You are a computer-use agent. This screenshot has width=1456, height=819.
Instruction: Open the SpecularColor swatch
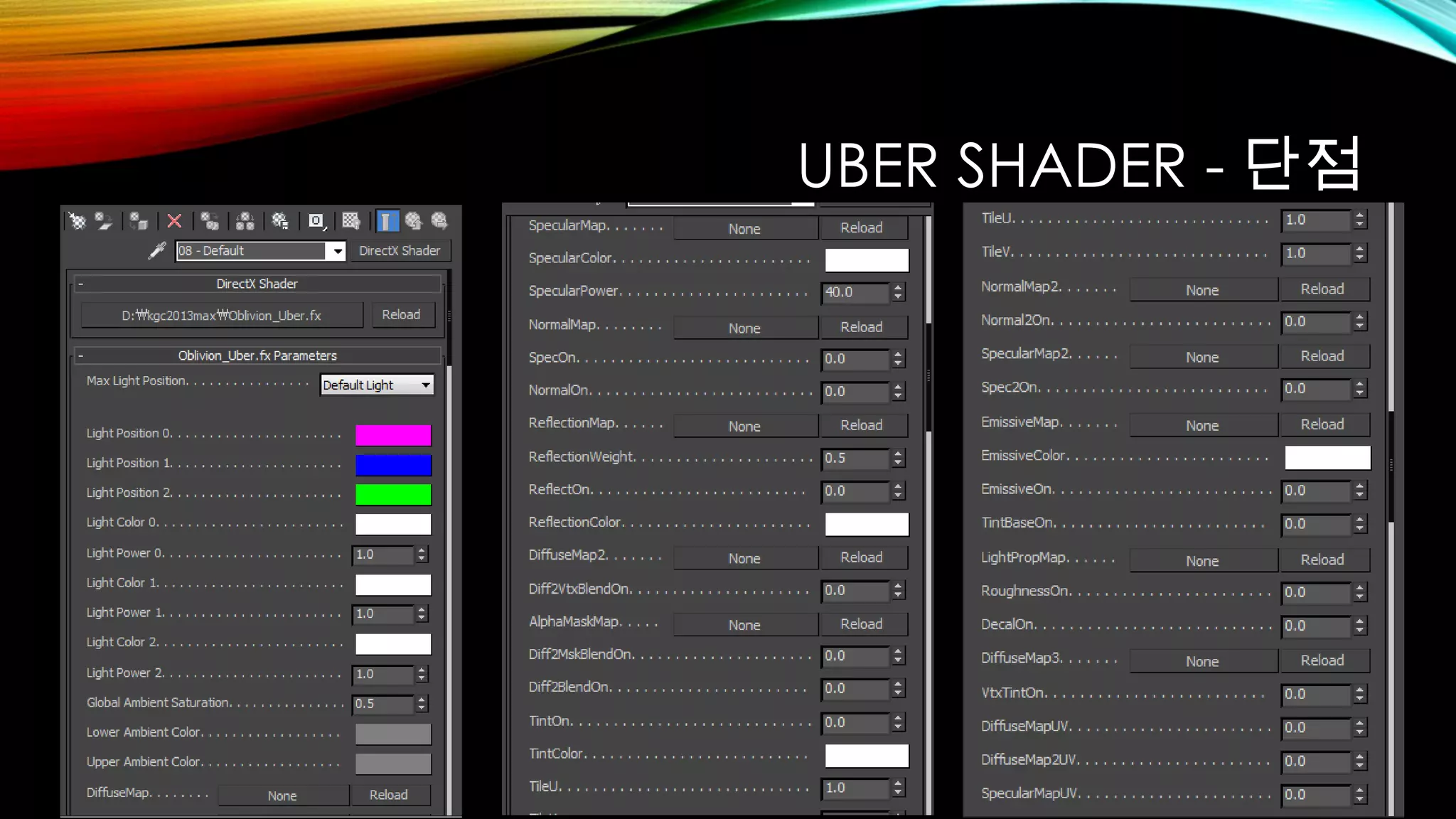(867, 260)
